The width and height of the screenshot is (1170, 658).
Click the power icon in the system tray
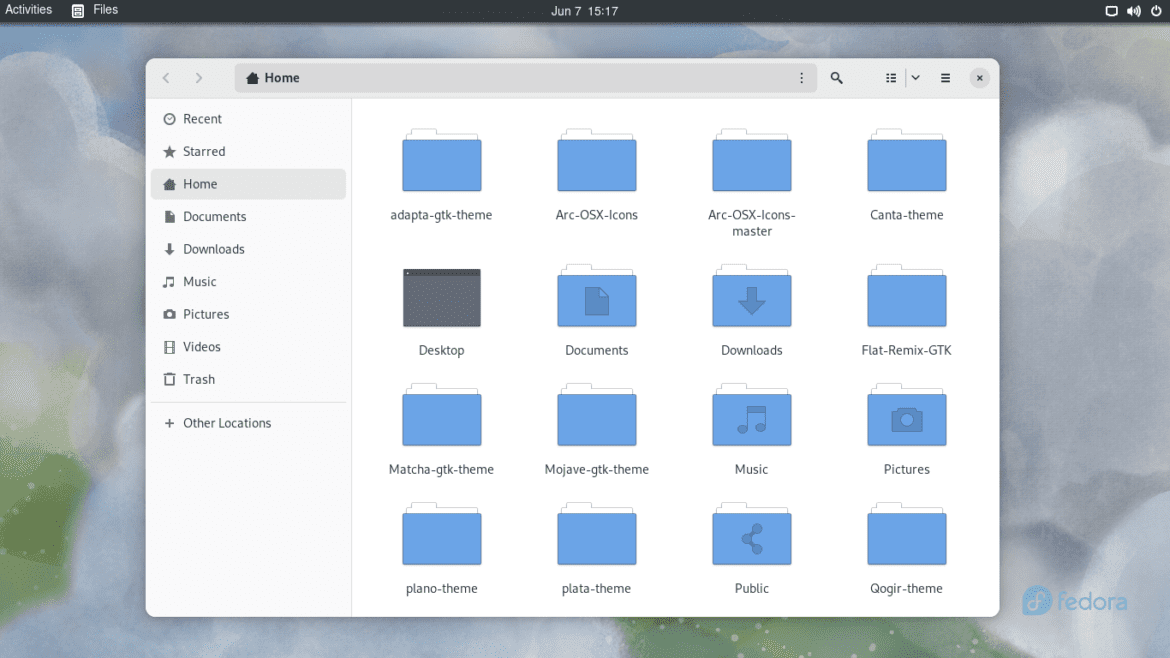[1155, 11]
